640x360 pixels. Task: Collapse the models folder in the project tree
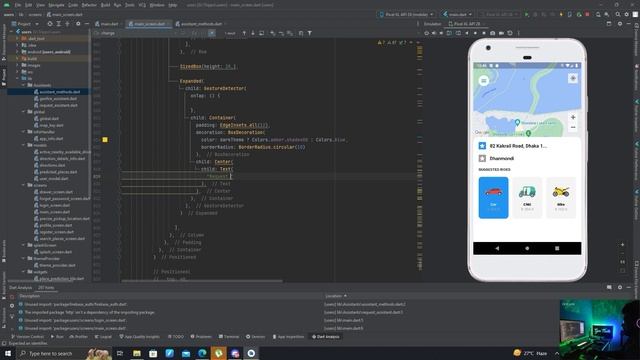coord(24,145)
